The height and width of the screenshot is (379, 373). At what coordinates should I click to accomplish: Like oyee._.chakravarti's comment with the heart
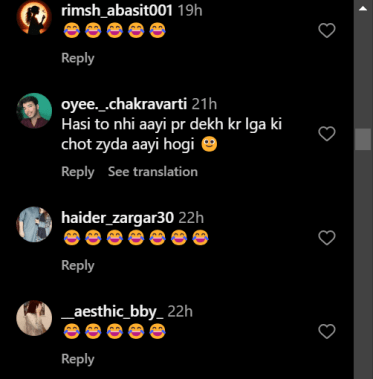(x=327, y=134)
